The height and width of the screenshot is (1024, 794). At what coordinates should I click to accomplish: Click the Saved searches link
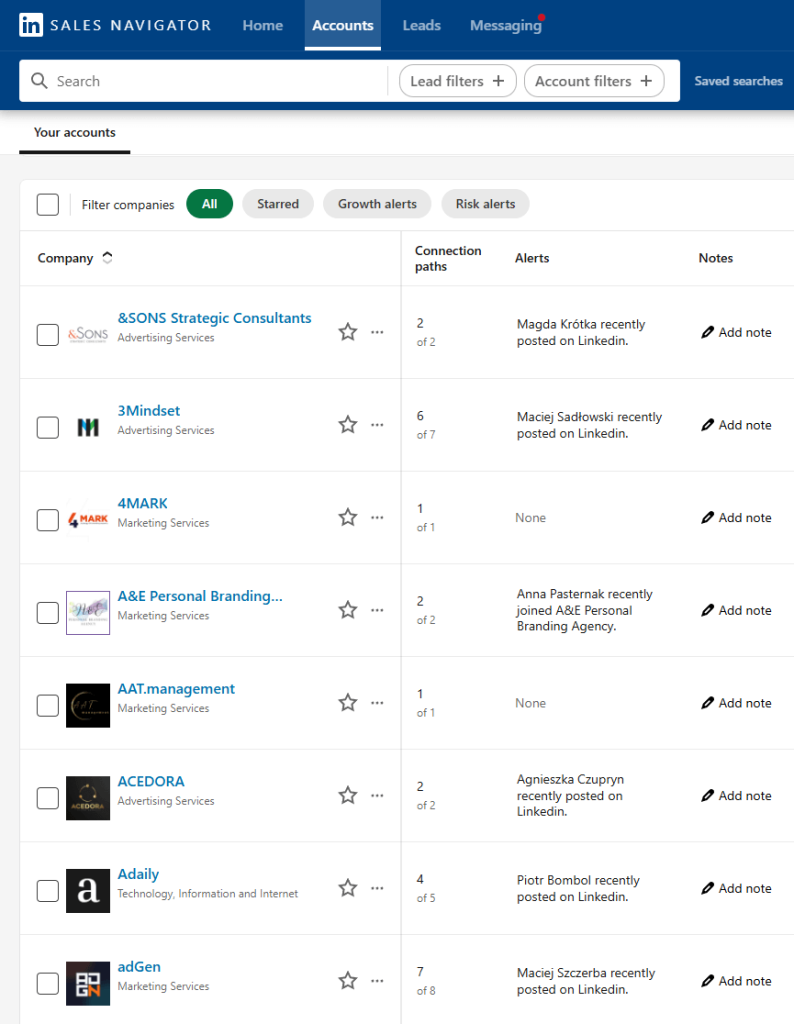pyautogui.click(x=738, y=80)
